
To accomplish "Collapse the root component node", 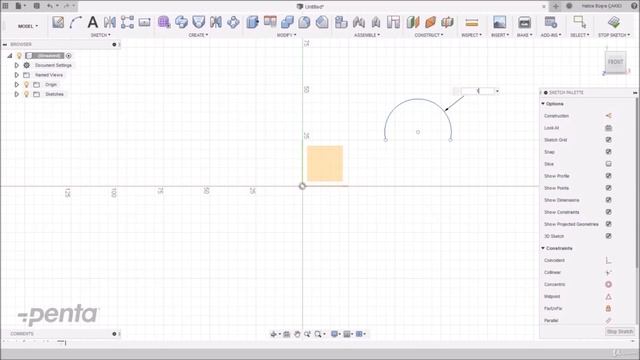I will pos(10,56).
